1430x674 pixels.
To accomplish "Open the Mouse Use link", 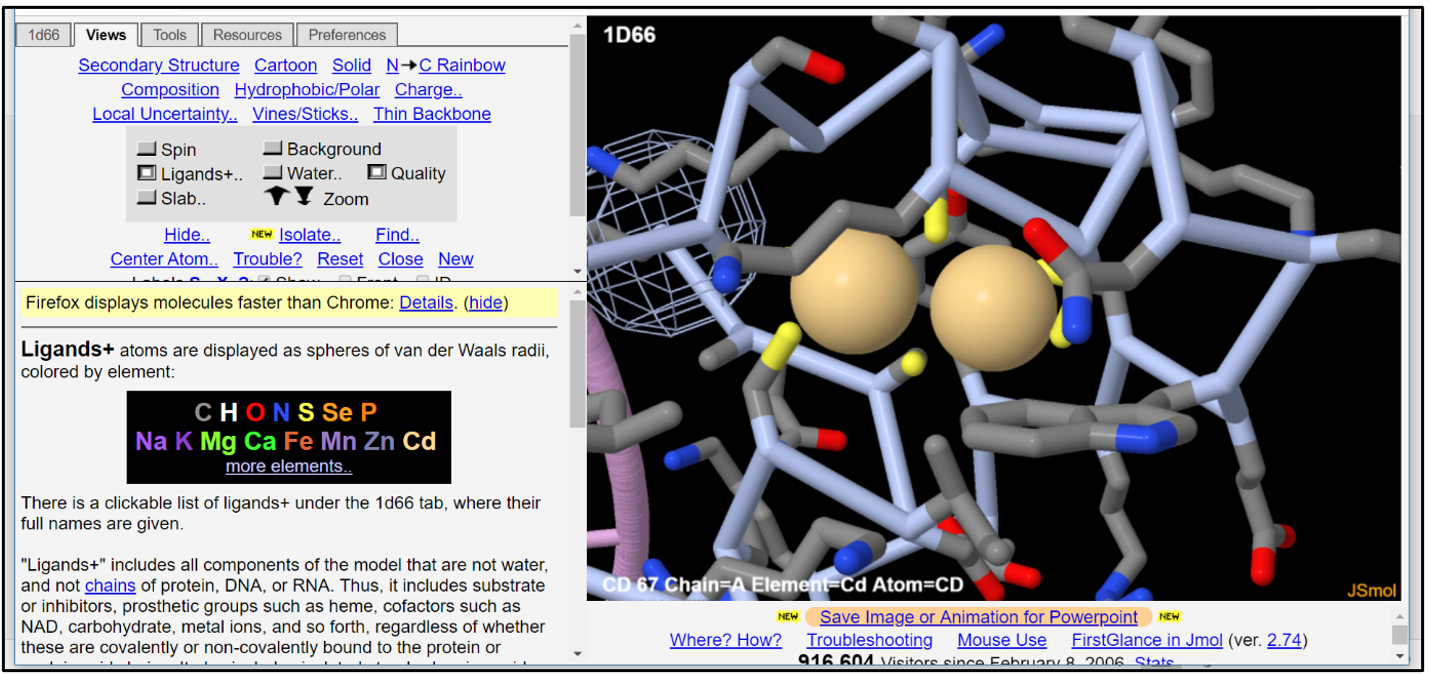I will [x=1002, y=640].
